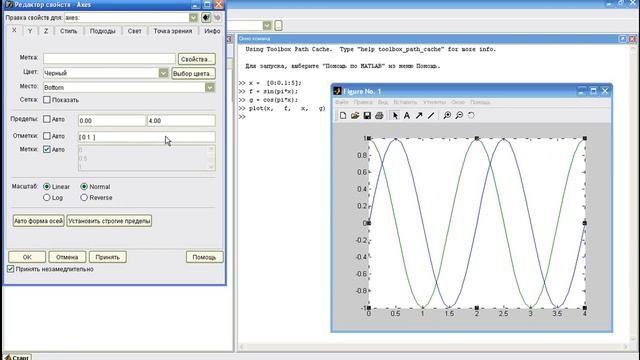The image size is (640, 360).
Task: Select the Insert Arrow tool
Action: pos(419,116)
